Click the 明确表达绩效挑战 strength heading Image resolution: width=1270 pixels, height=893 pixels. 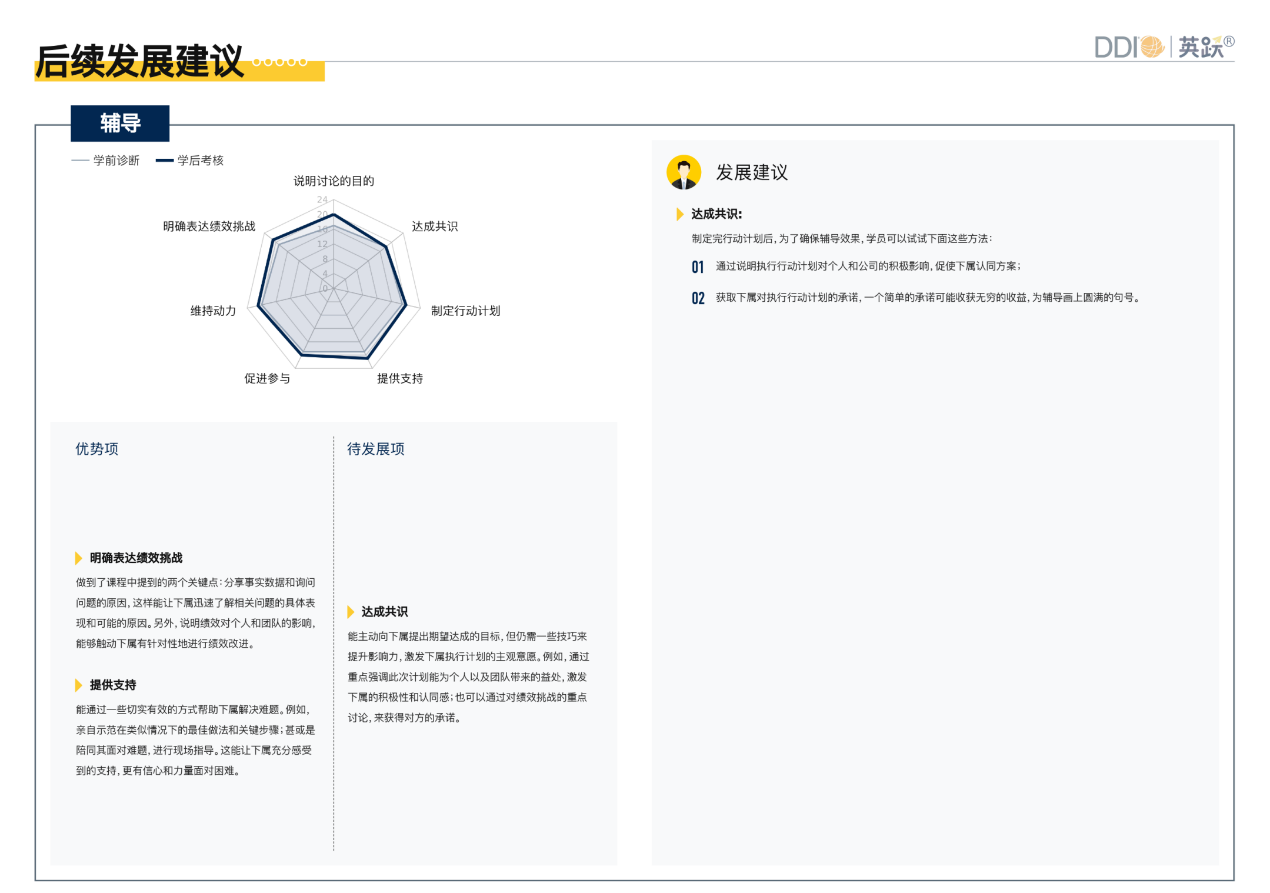pos(136,558)
